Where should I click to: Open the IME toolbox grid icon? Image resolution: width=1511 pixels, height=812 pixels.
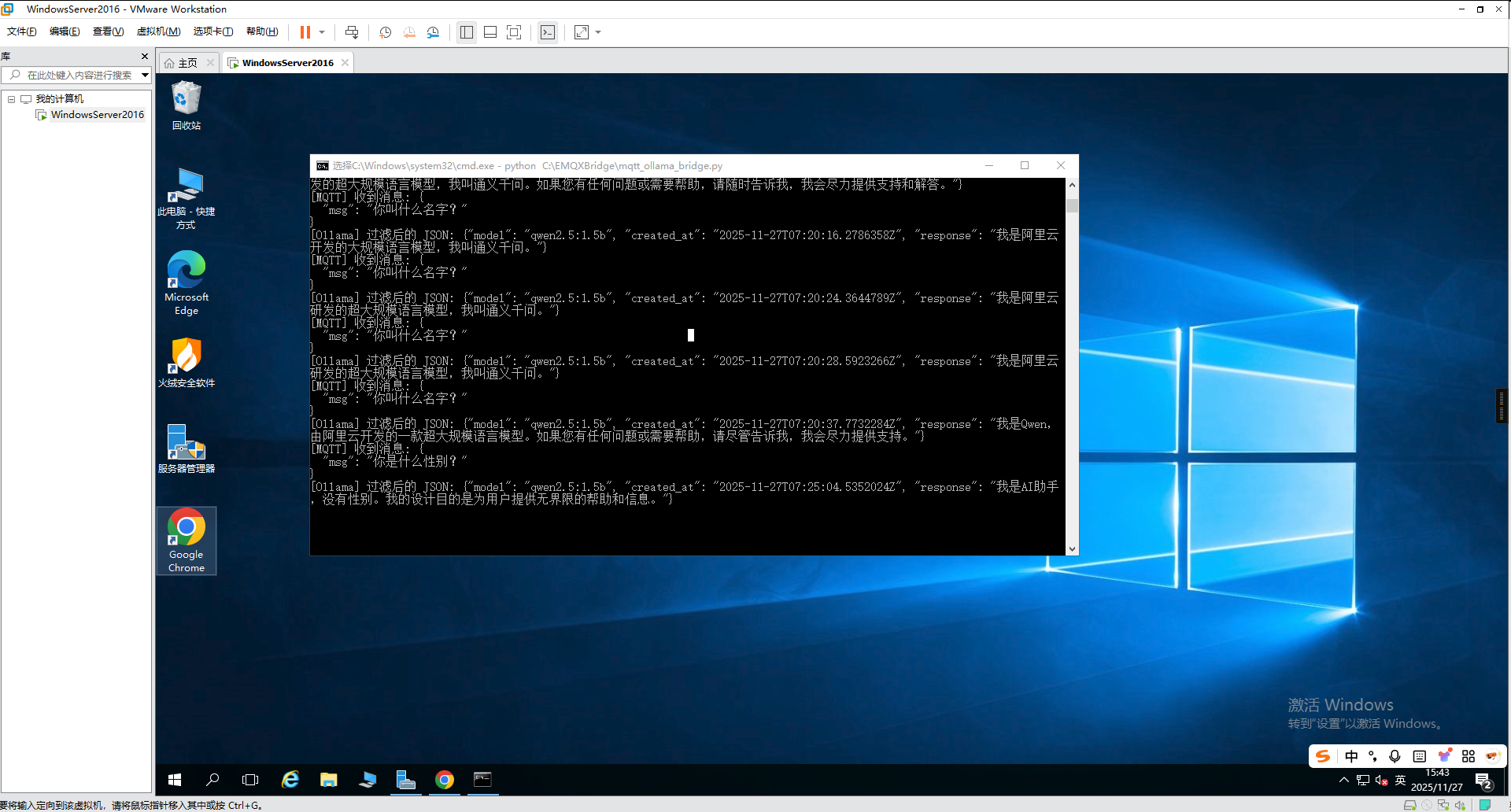coord(1469,756)
